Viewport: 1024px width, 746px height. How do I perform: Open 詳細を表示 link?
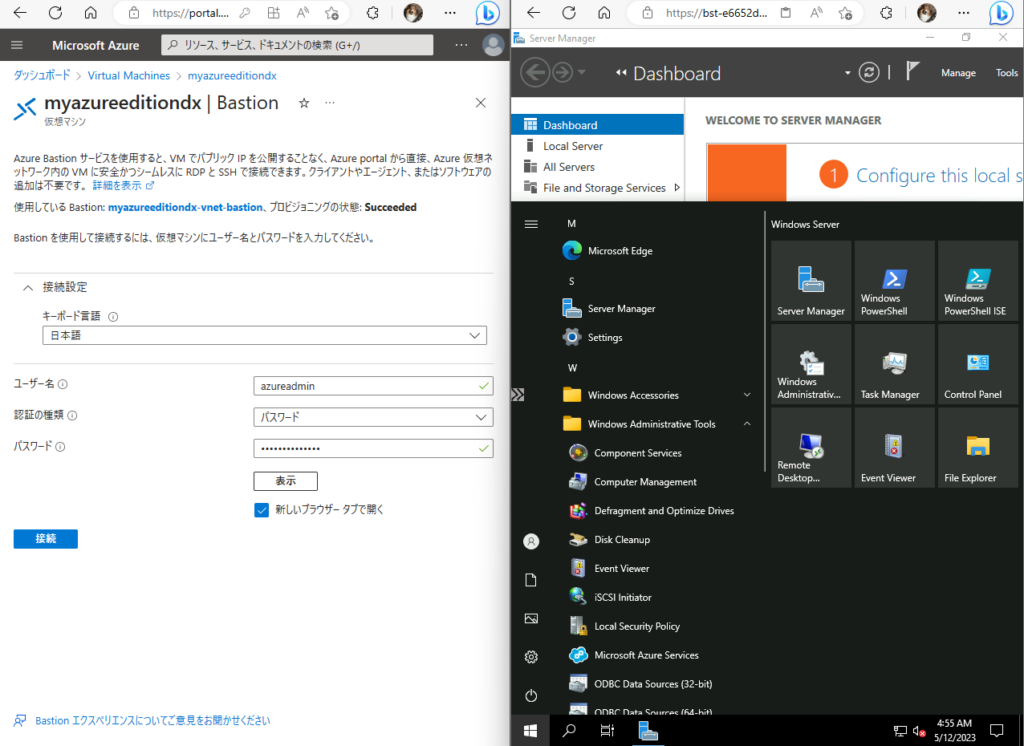click(123, 186)
